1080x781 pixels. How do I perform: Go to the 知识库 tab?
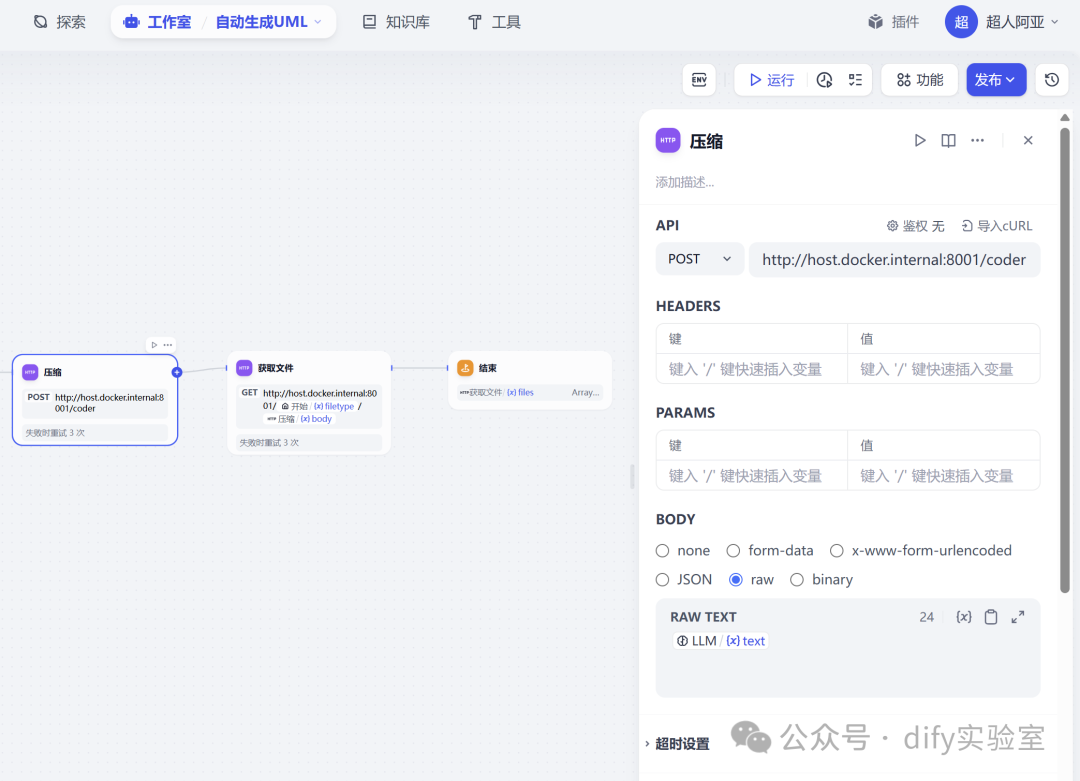click(397, 22)
